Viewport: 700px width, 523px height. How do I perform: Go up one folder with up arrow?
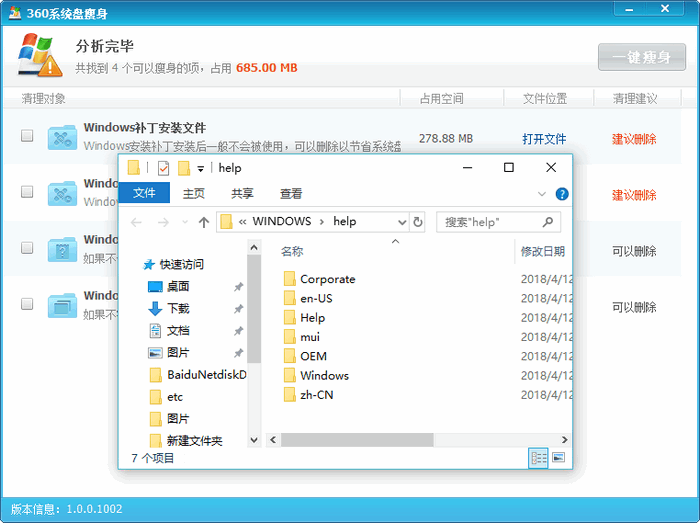[x=204, y=222]
